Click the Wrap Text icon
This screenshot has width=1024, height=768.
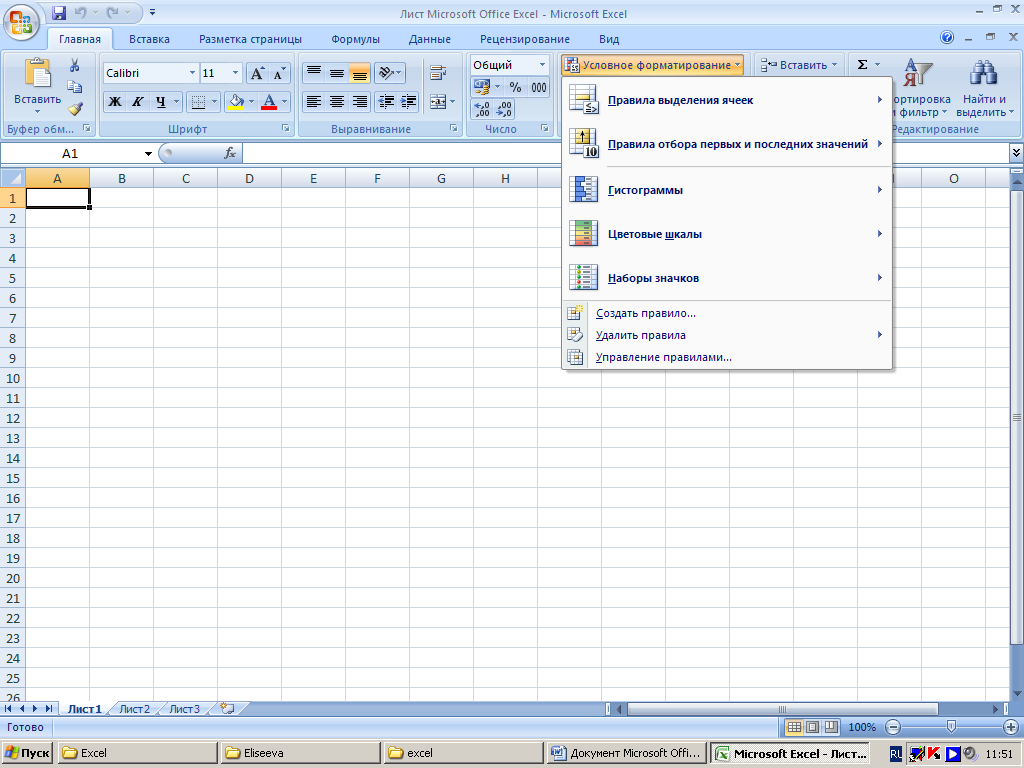point(438,72)
